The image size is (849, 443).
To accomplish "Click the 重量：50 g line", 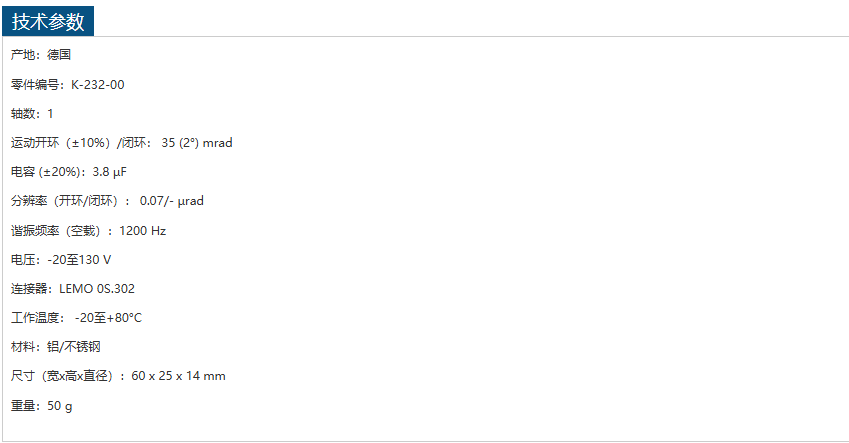I will tap(42, 406).
